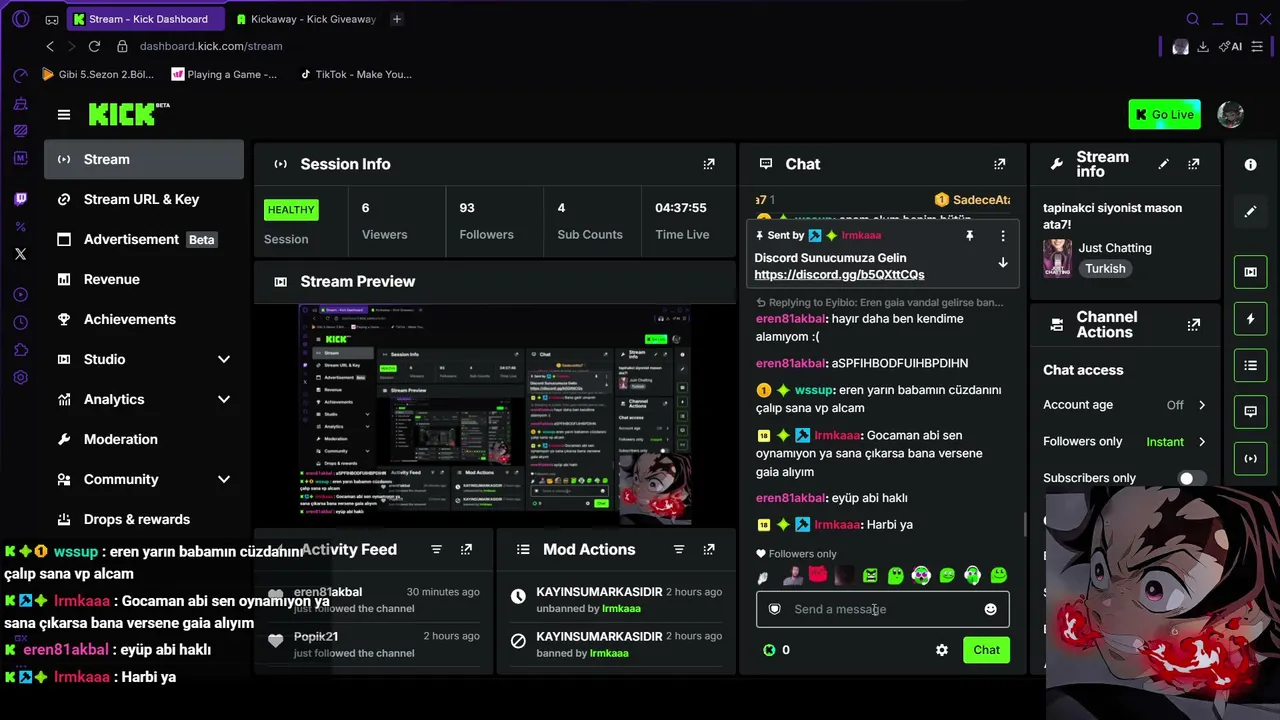Open the emoji picker in chat input
Viewport: 1280px width, 720px height.
click(990, 609)
